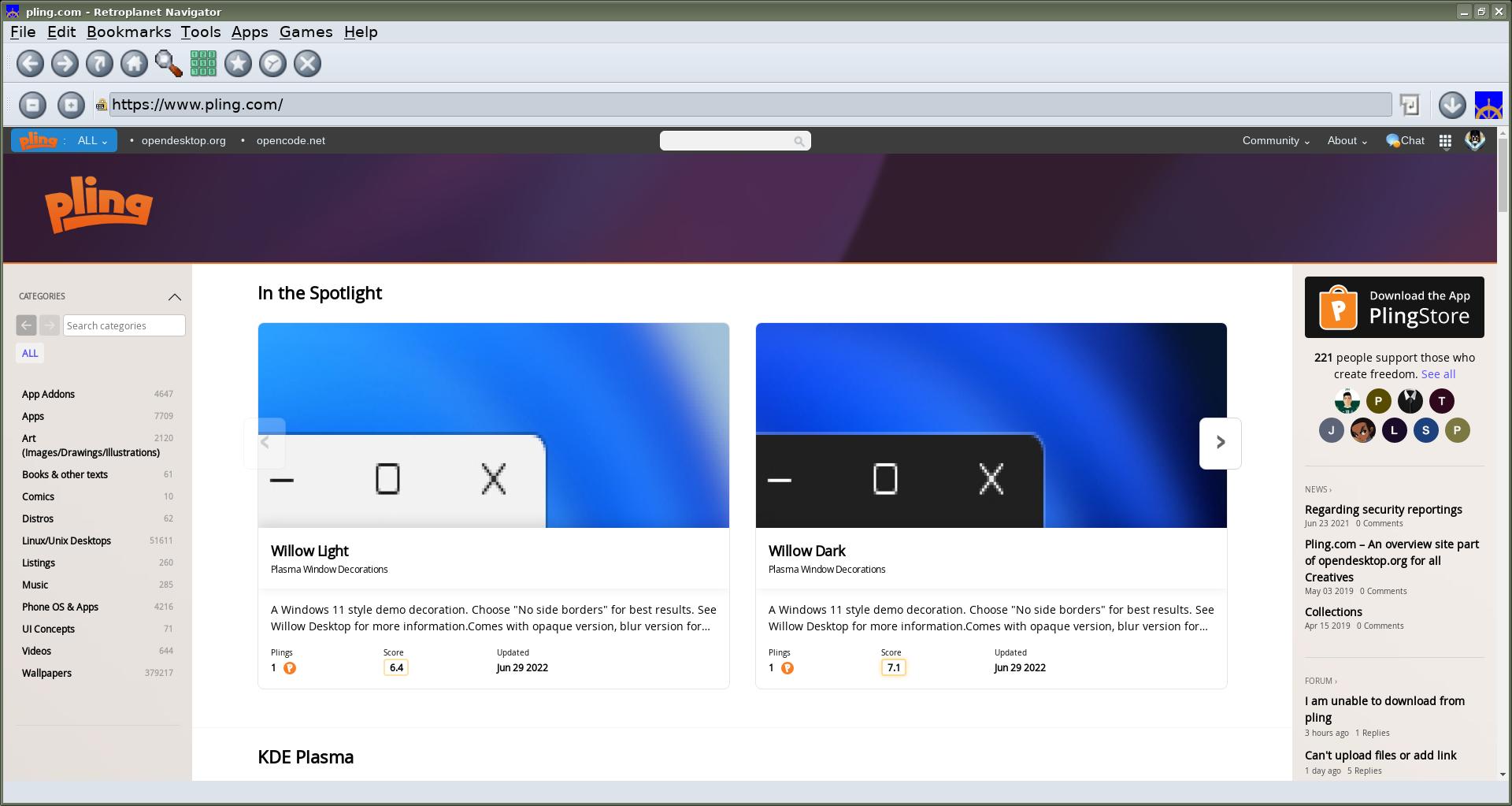Open the Tools menu
The height and width of the screenshot is (806, 1512).
click(x=201, y=32)
